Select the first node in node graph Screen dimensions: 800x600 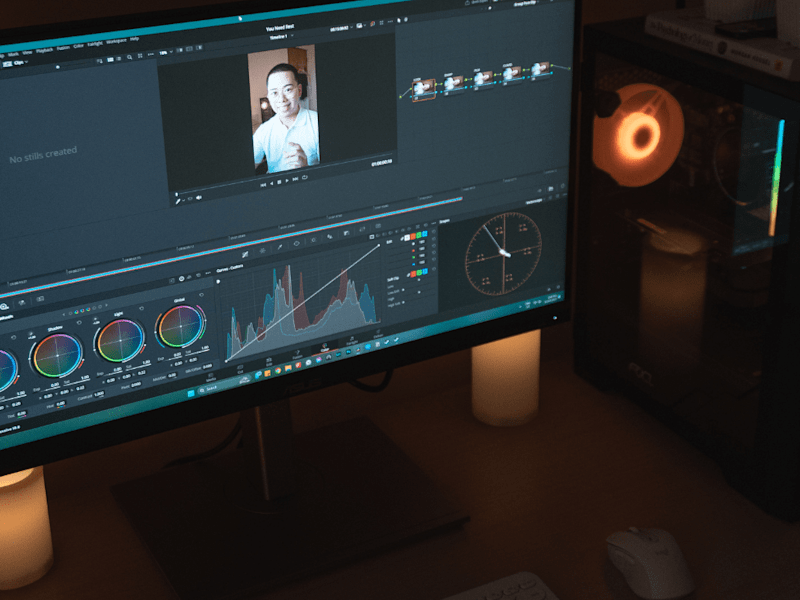pos(424,88)
